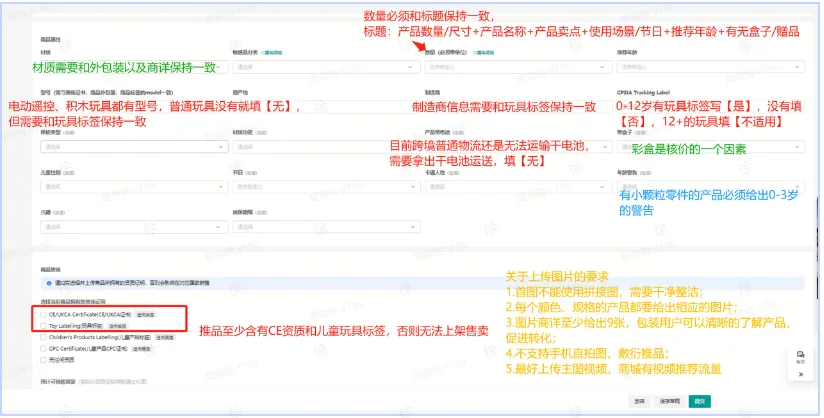Expand the 质保期限 dropdown
Screen dimensions: 824x418
[326, 227]
